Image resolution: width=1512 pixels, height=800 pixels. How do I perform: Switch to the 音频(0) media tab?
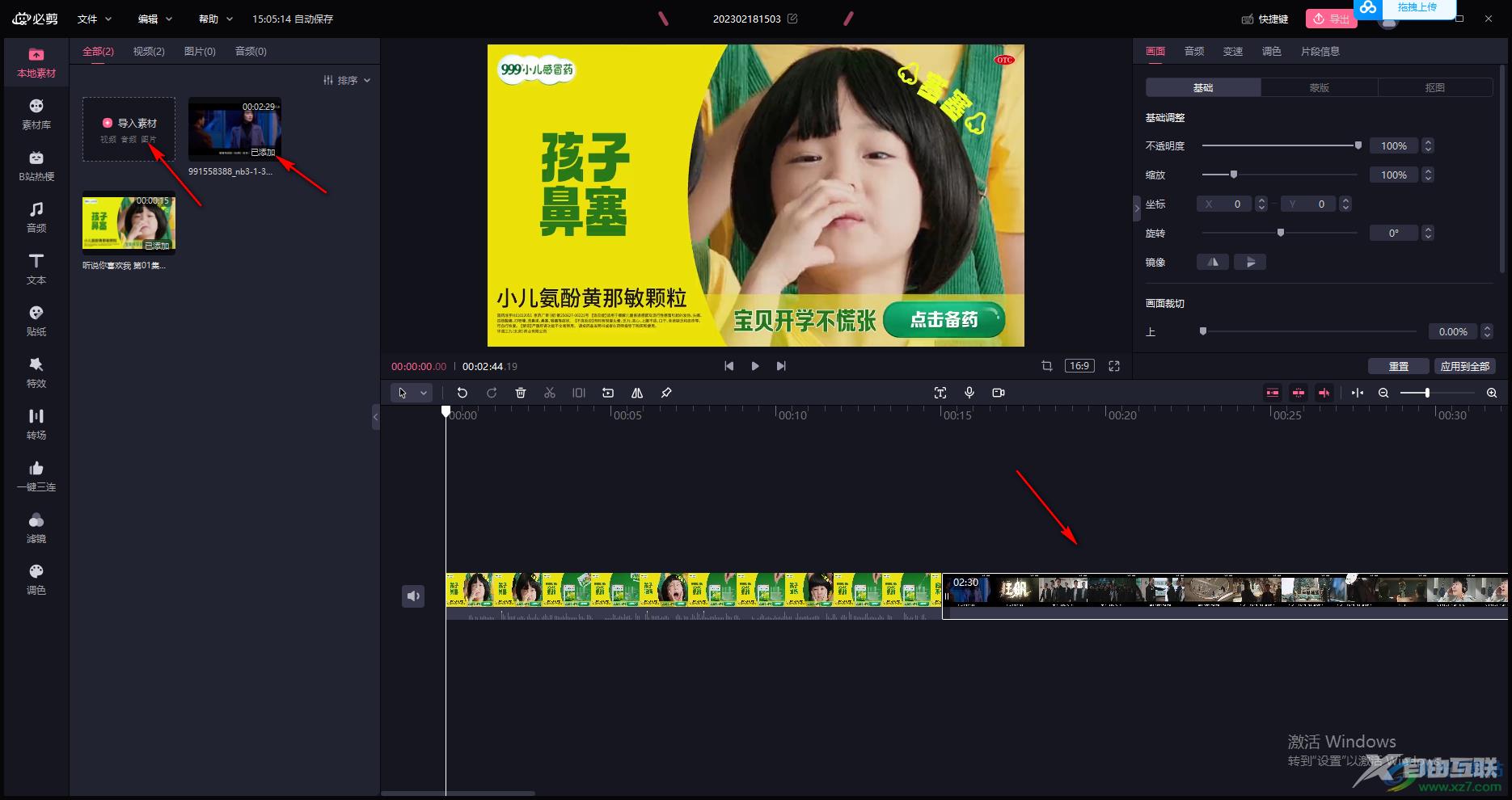click(251, 51)
